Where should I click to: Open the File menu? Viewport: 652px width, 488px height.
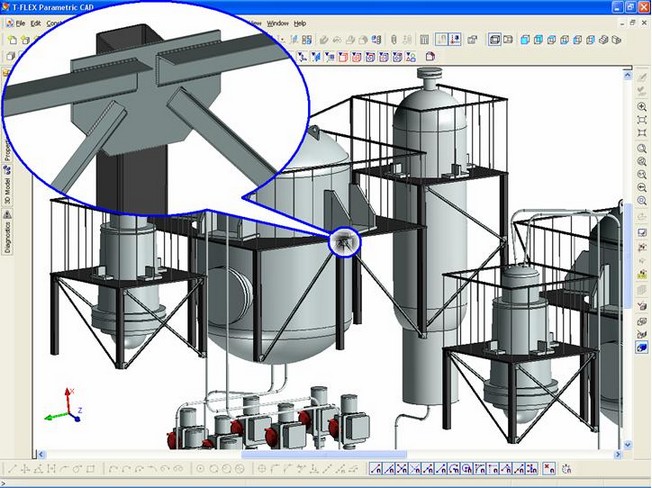tap(21, 22)
